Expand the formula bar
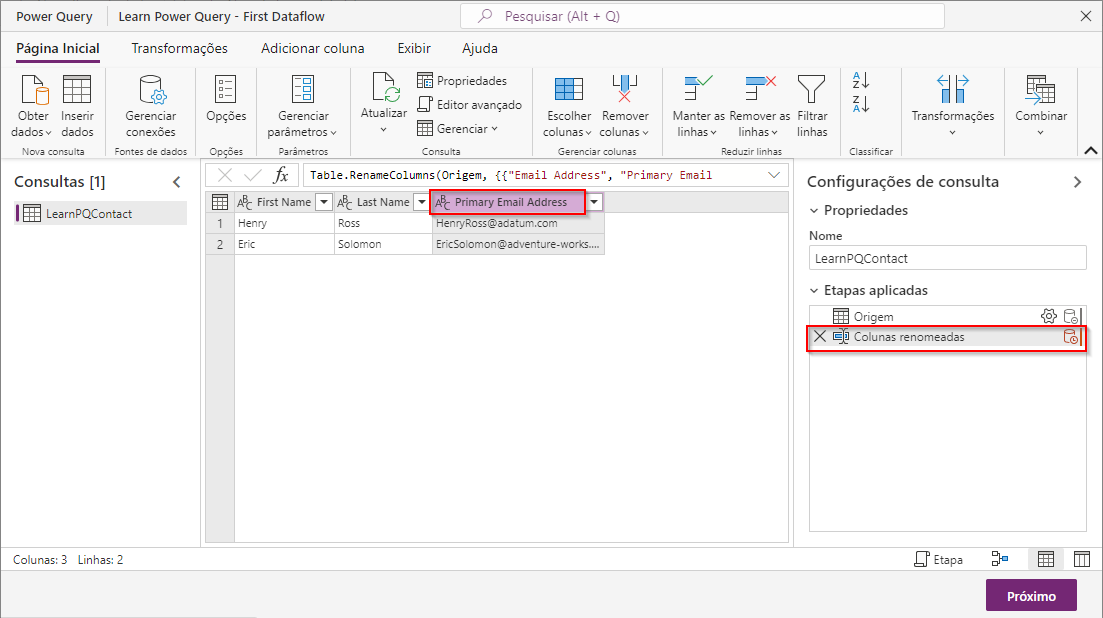This screenshot has height=618, width=1103. [774, 175]
